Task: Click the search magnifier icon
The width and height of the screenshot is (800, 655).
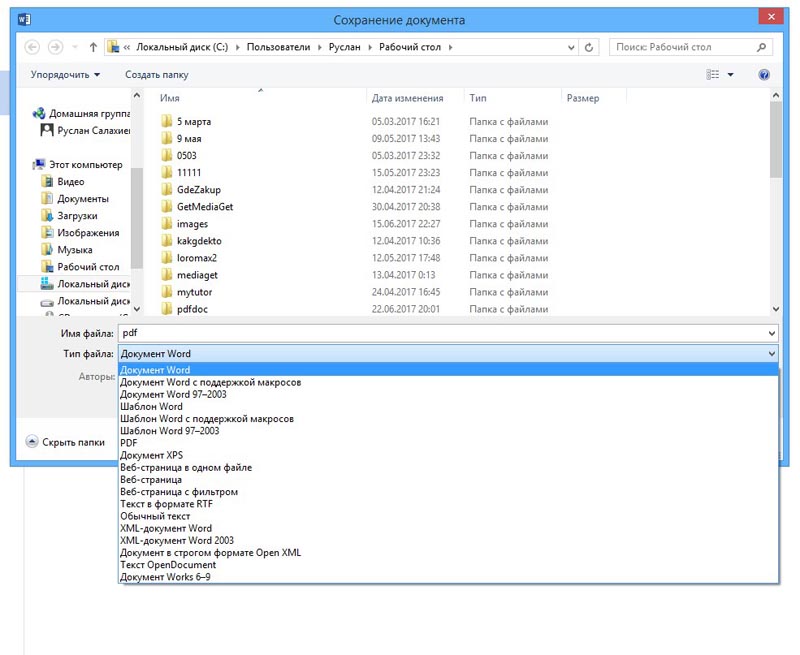Action: tap(761, 47)
